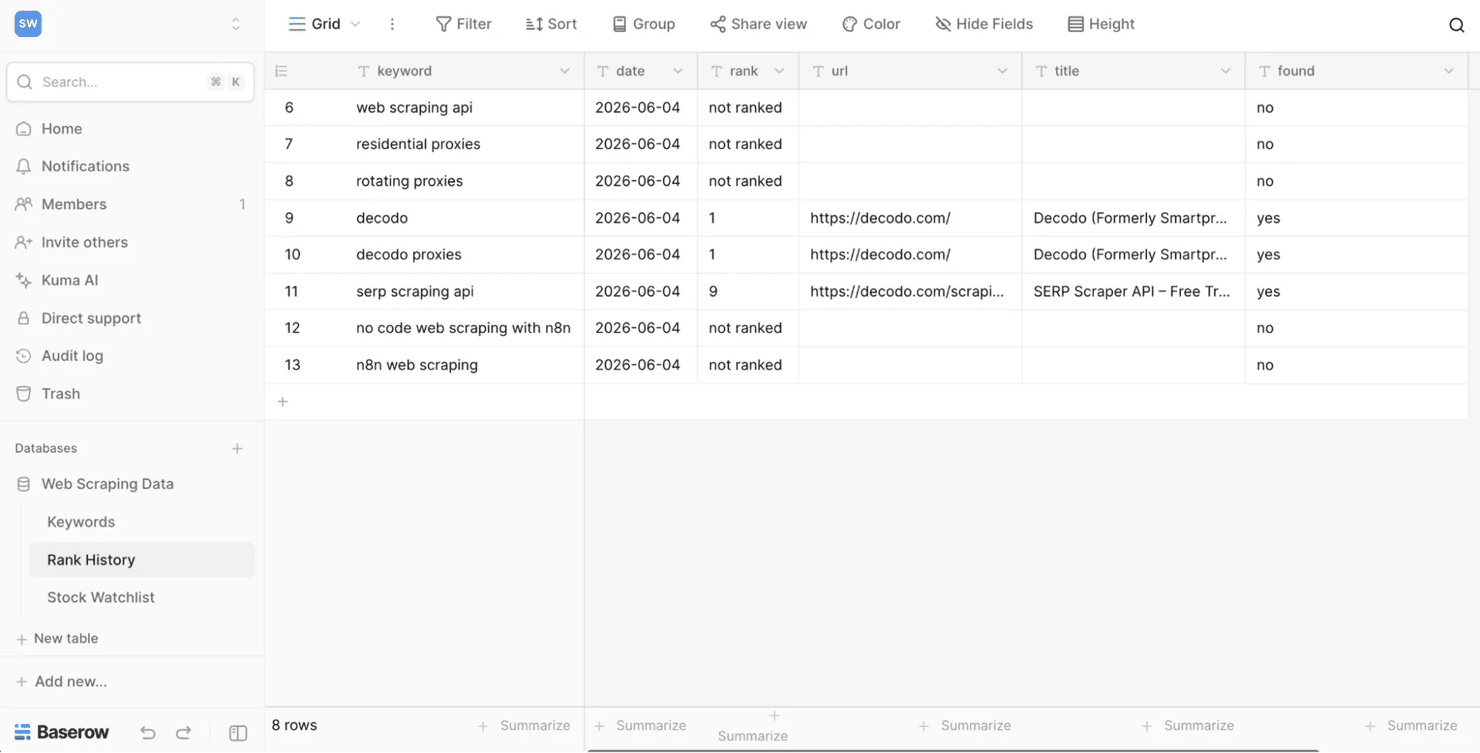Click Summarize under title column
The image size is (1480, 753).
[1188, 726]
